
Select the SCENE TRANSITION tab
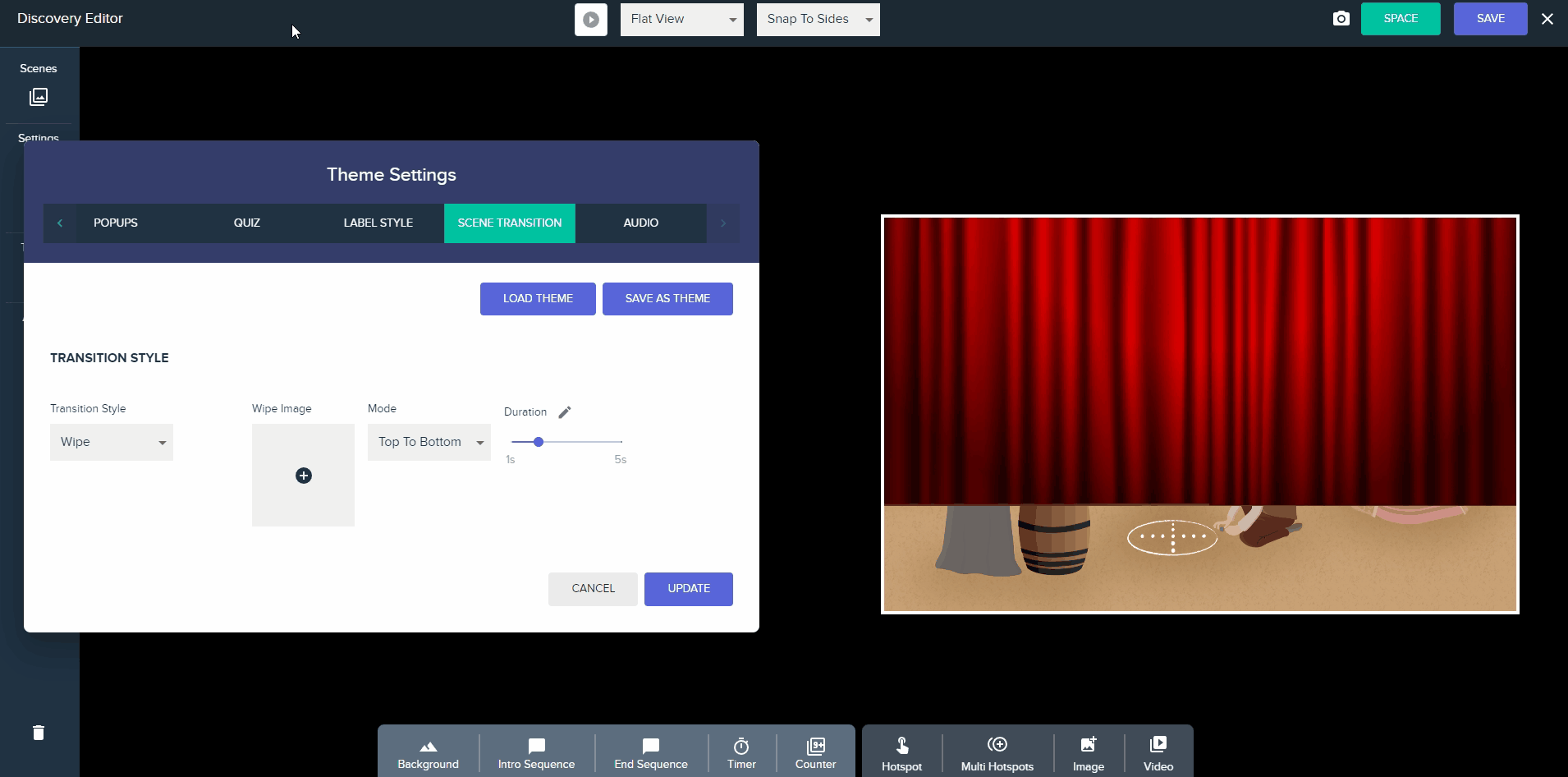(x=510, y=223)
